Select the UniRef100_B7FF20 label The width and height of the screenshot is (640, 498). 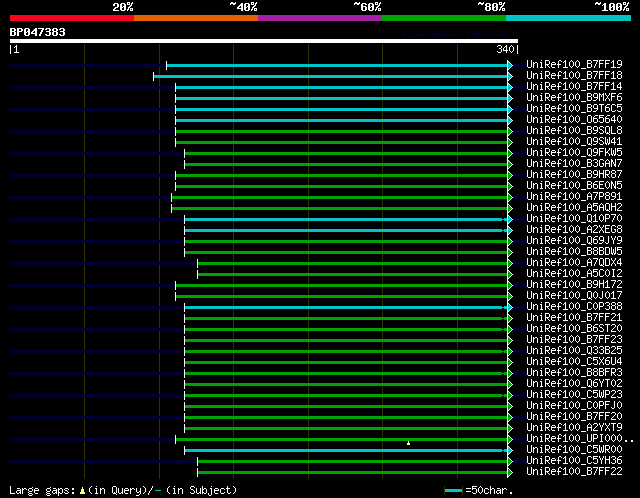click(574, 417)
